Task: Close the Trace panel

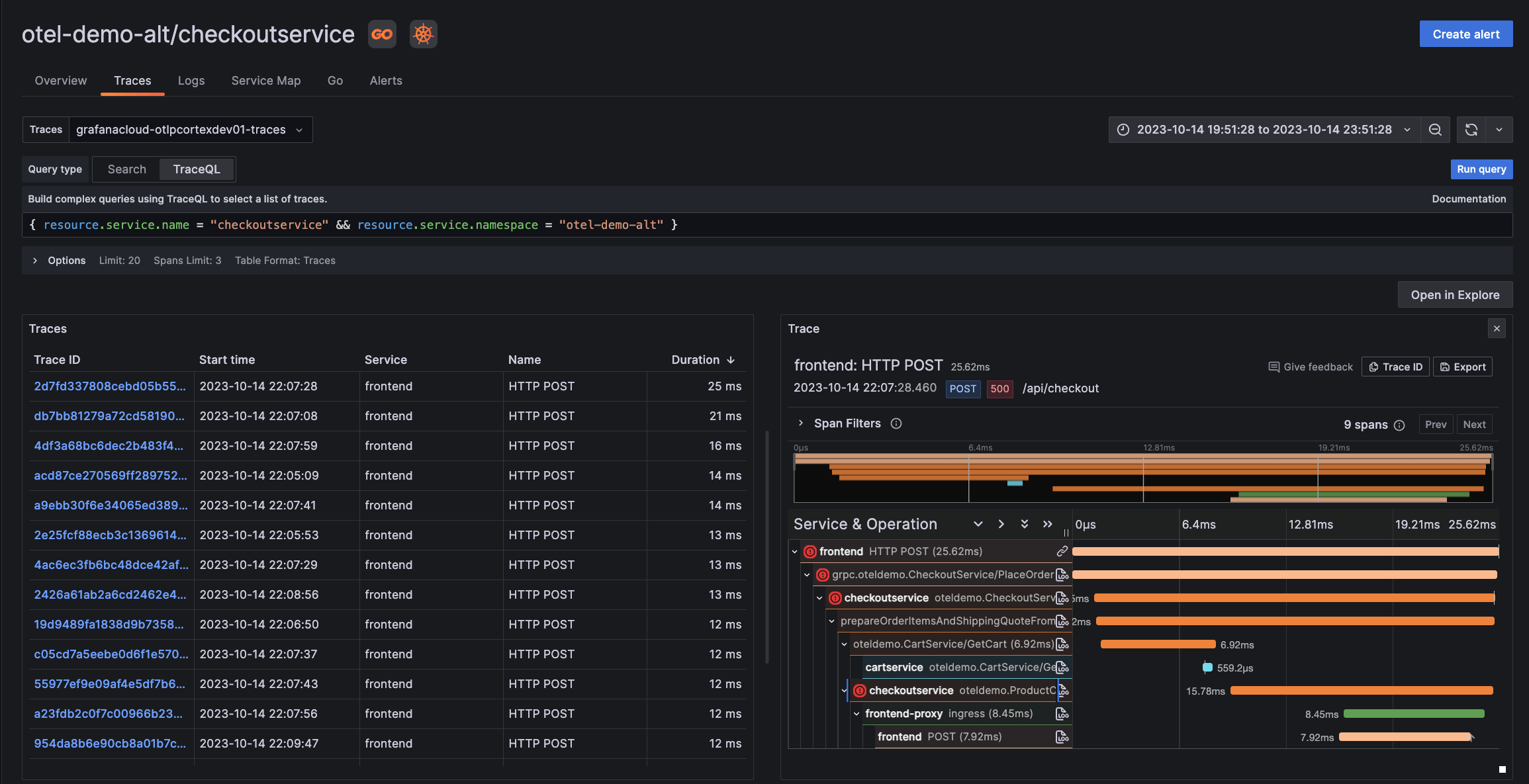Action: (x=1497, y=329)
